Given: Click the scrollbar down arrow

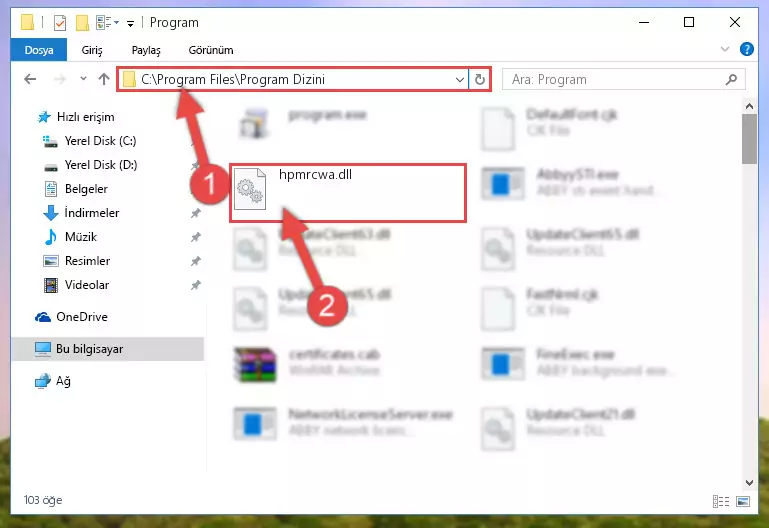Looking at the screenshot, I should (x=749, y=482).
